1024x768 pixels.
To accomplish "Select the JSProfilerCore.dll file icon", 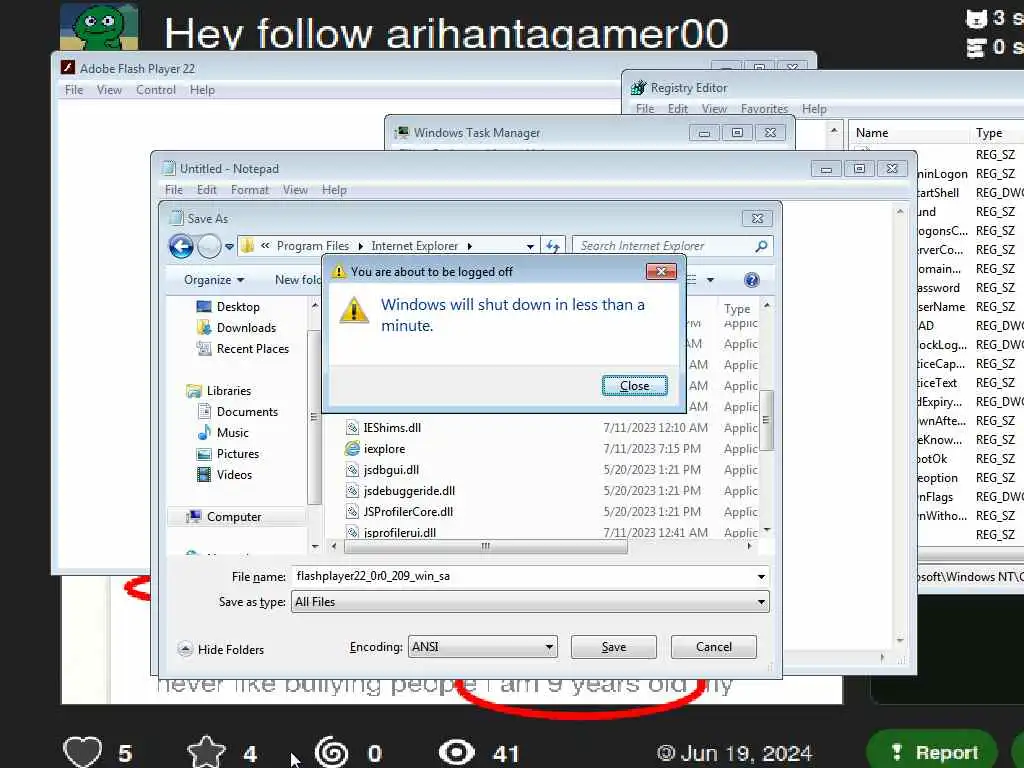I will click(x=352, y=511).
